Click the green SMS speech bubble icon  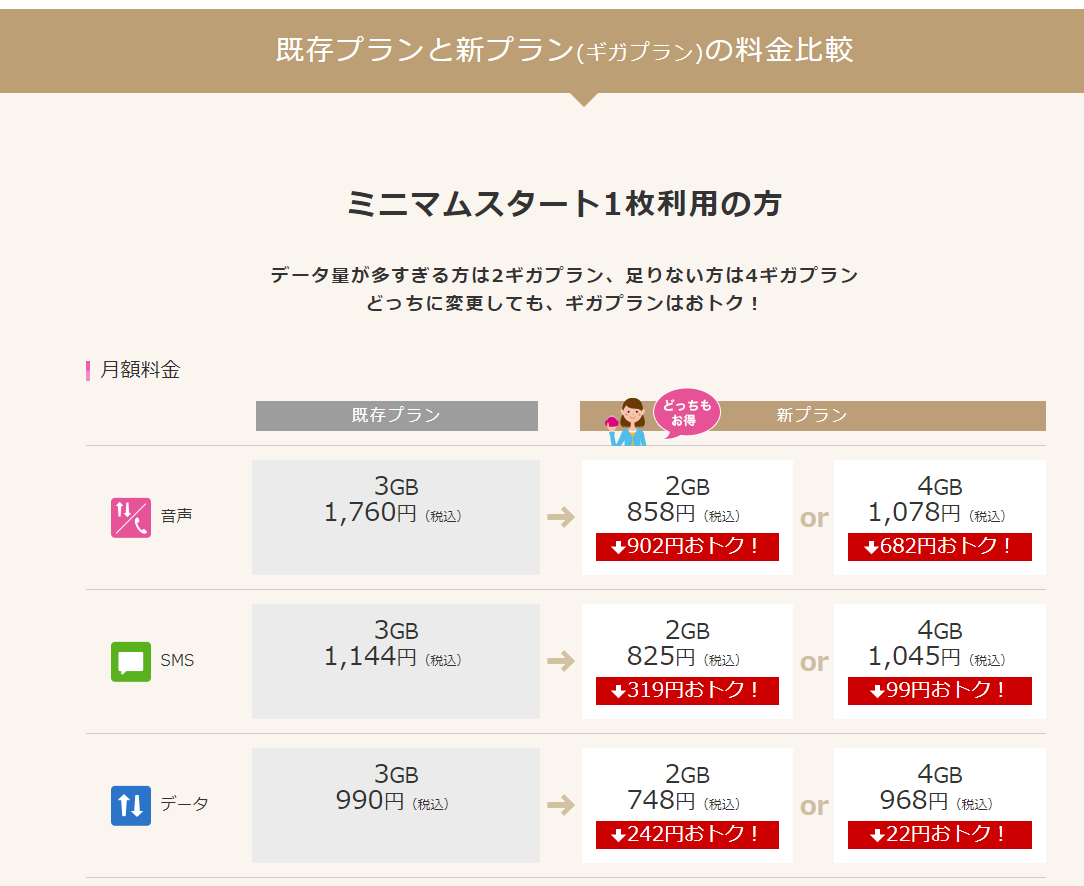(x=130, y=661)
